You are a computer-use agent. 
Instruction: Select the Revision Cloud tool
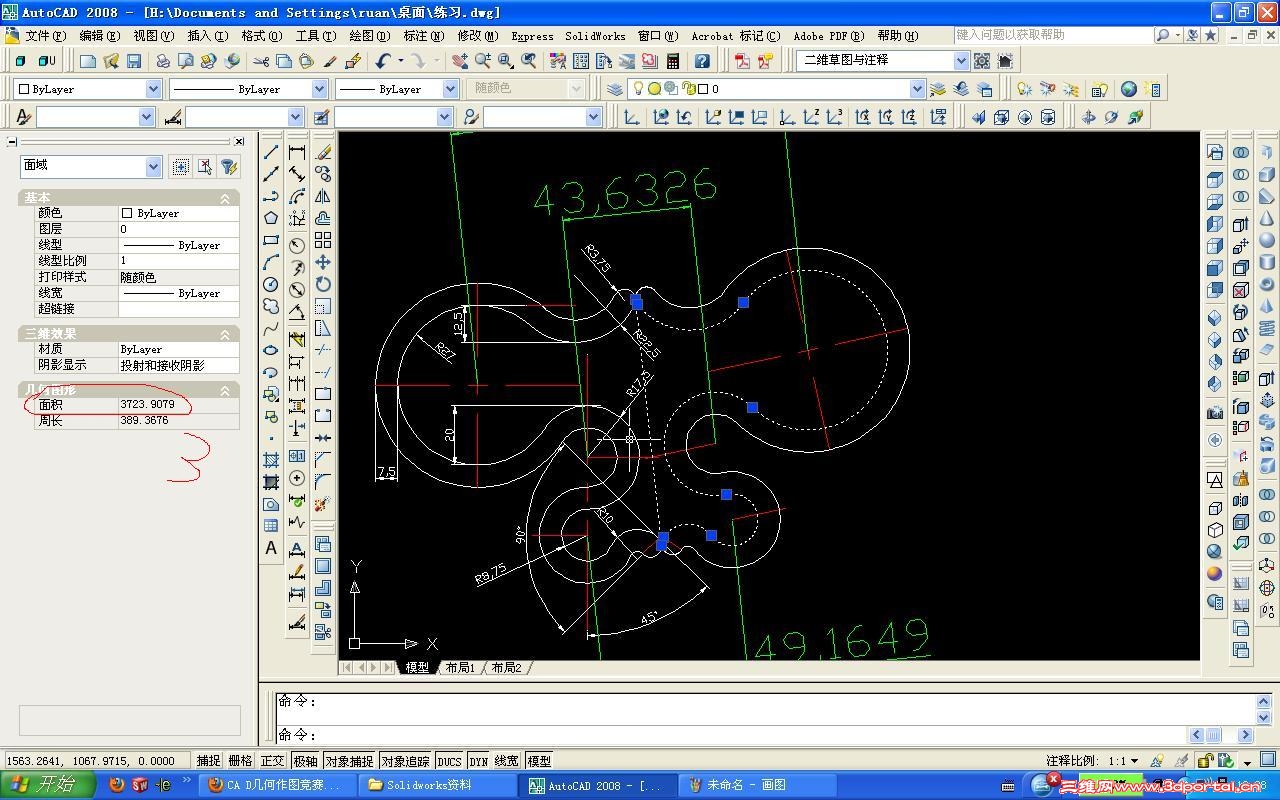click(271, 306)
